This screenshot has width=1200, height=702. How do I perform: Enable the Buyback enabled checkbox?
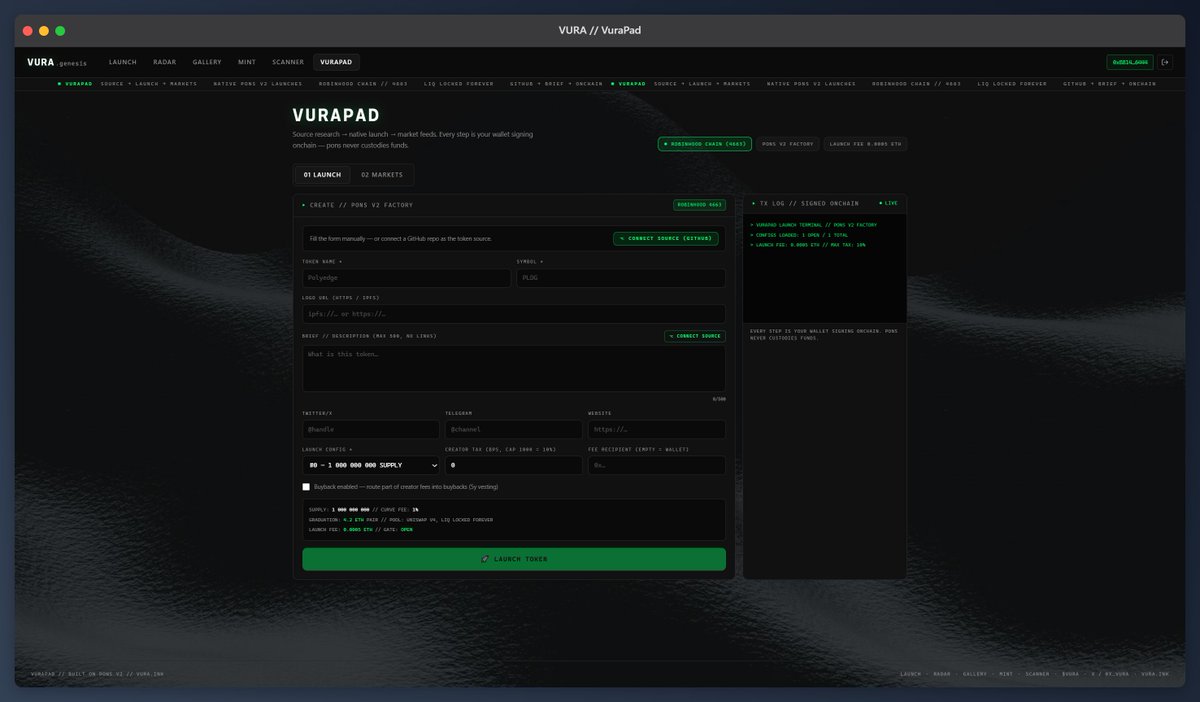click(306, 487)
